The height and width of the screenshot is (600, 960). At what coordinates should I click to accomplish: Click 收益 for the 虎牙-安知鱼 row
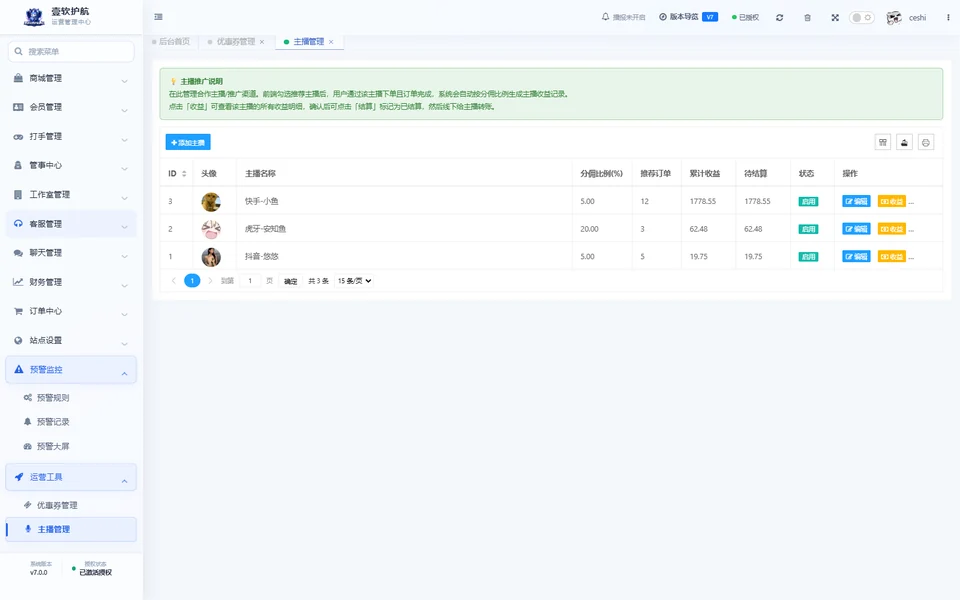coord(891,229)
